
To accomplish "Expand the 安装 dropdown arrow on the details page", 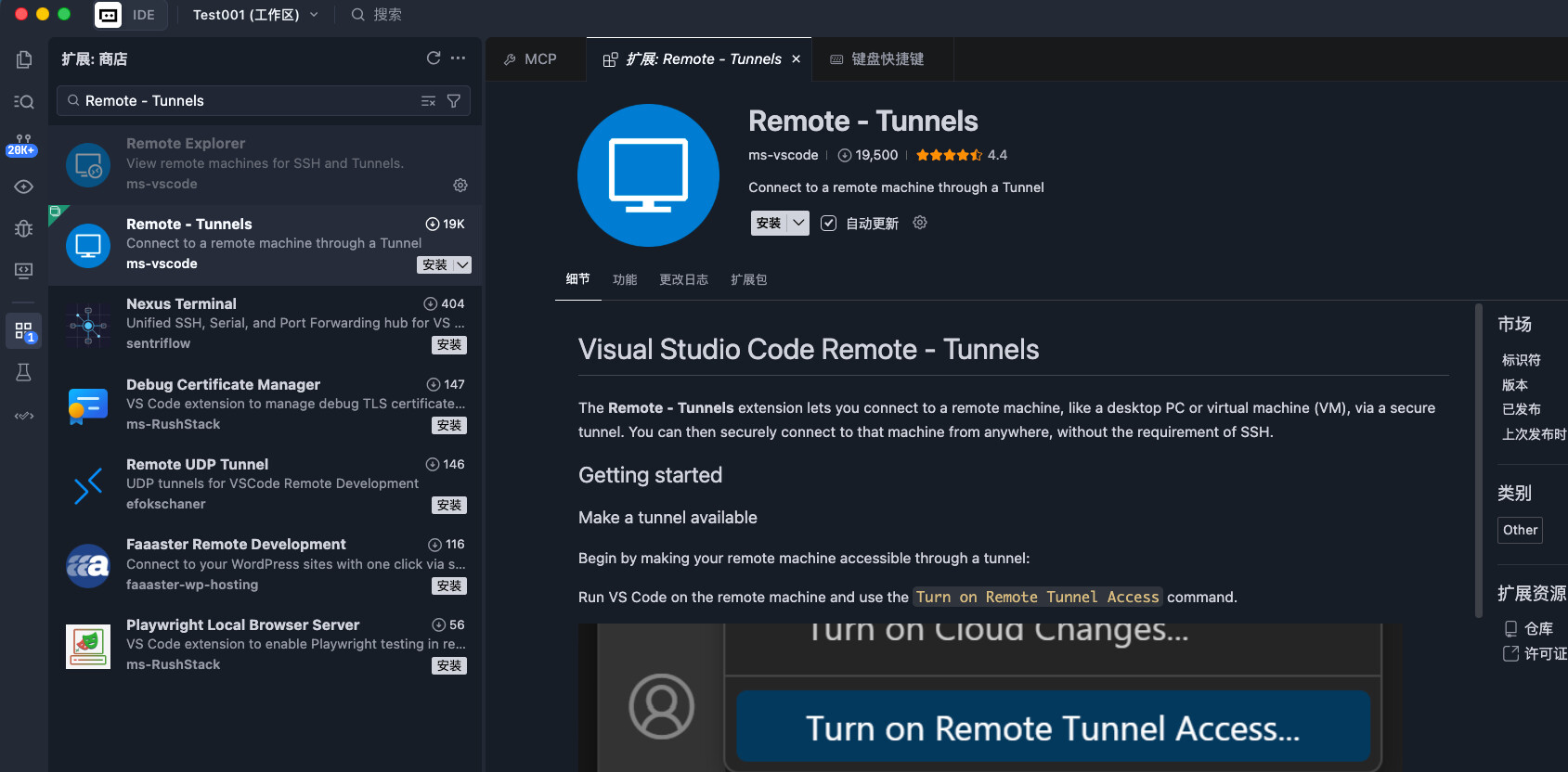I will [798, 223].
